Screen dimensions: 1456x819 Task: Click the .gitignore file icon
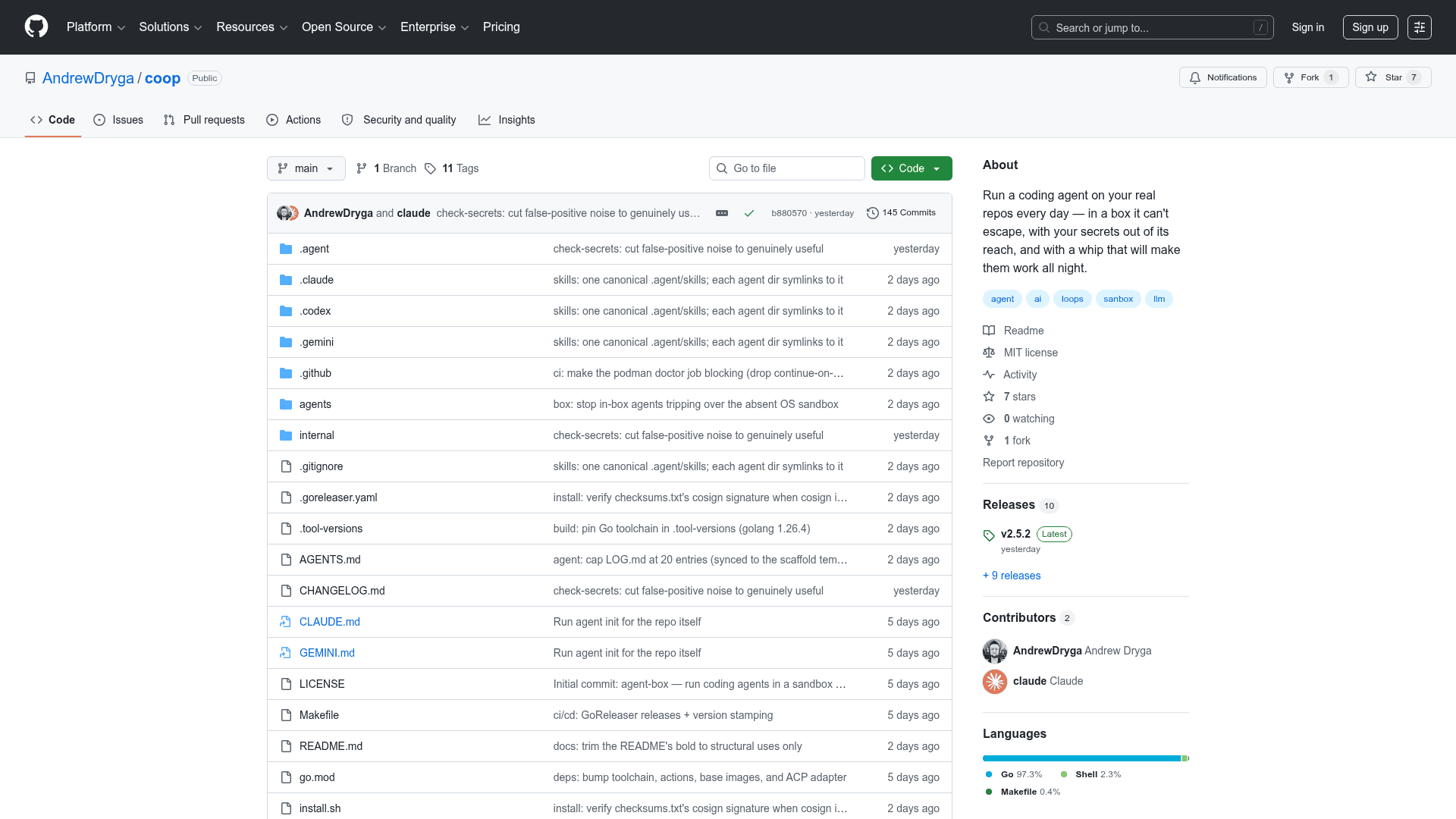[x=286, y=466]
